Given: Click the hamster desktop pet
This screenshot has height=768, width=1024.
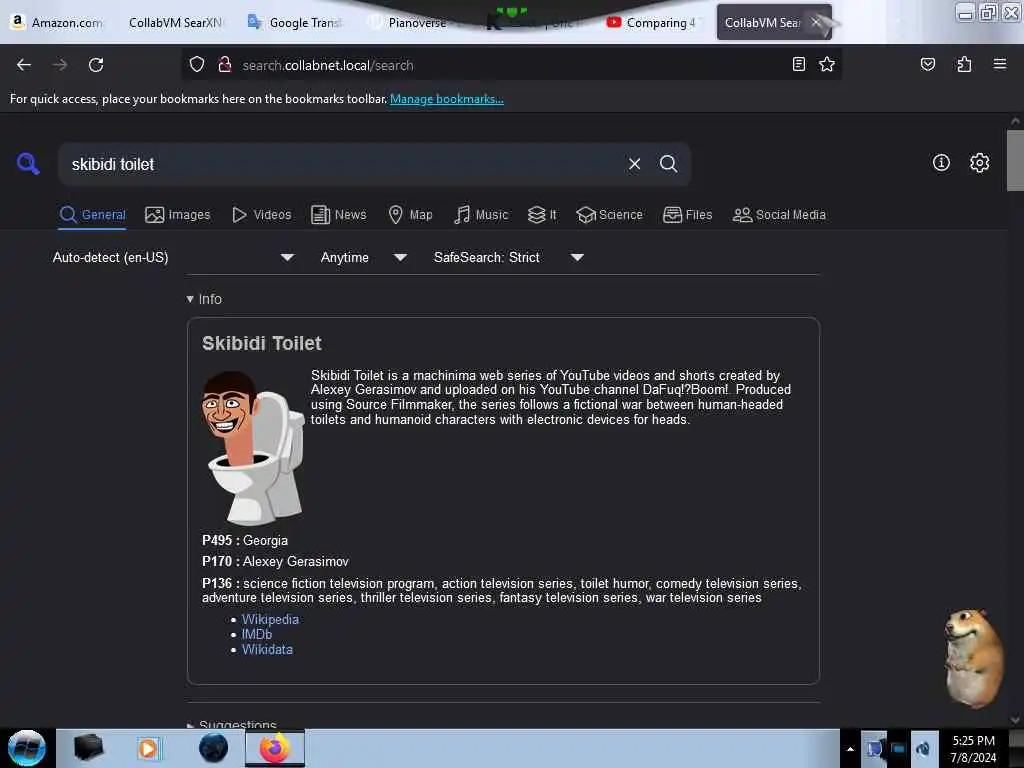Looking at the screenshot, I should coord(973,658).
